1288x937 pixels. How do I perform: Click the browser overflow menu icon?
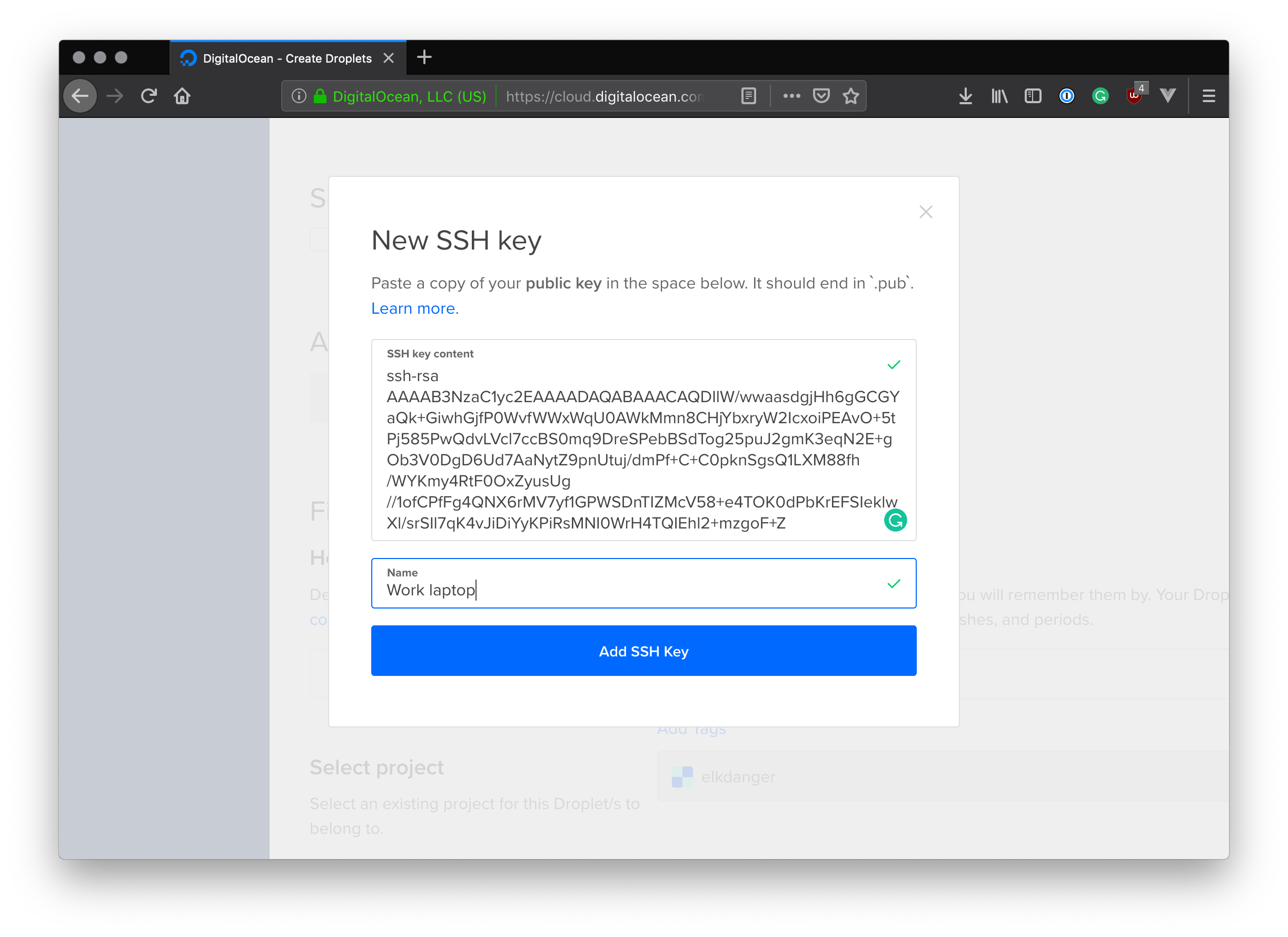pos(1209,96)
